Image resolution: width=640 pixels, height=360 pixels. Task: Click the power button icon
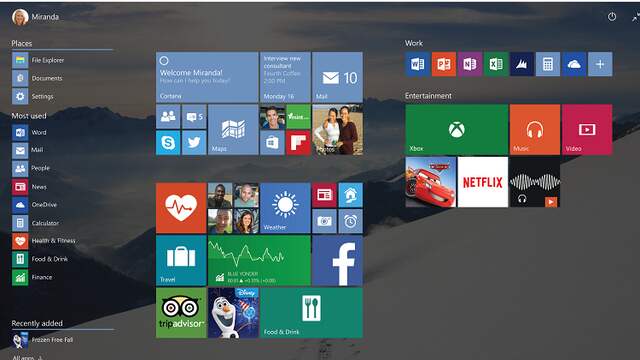tap(611, 17)
